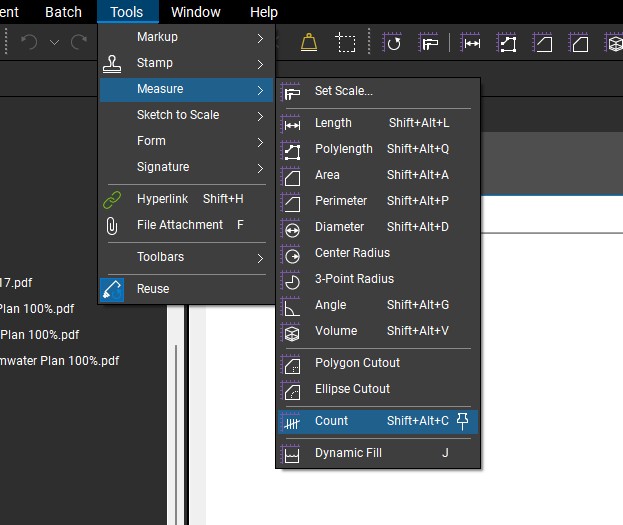Screen dimensions: 623x525
Task: Click the yellow weight icon in toolbar
Action: point(309,43)
